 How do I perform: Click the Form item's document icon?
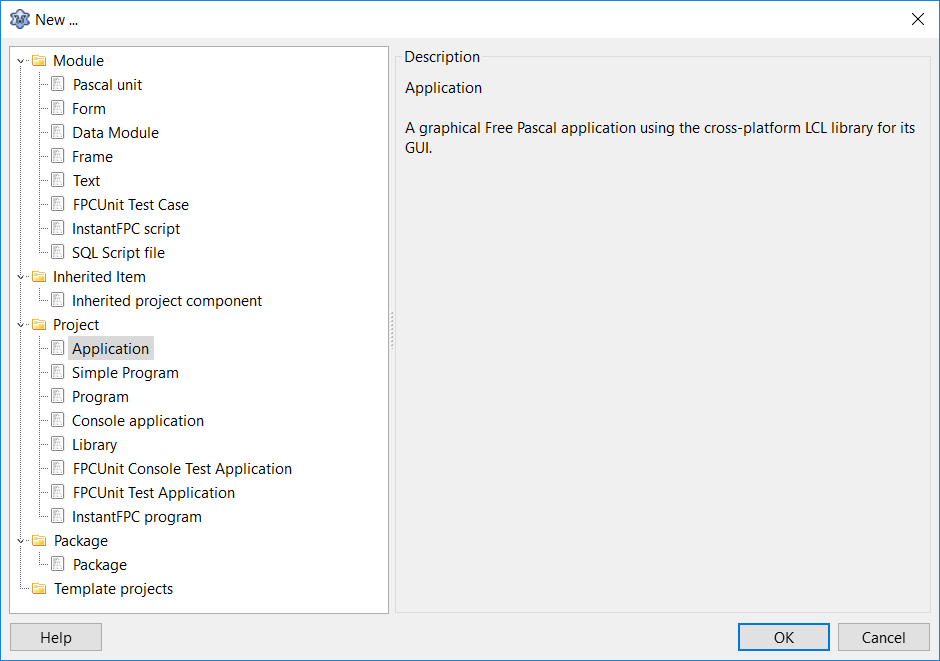coord(58,109)
